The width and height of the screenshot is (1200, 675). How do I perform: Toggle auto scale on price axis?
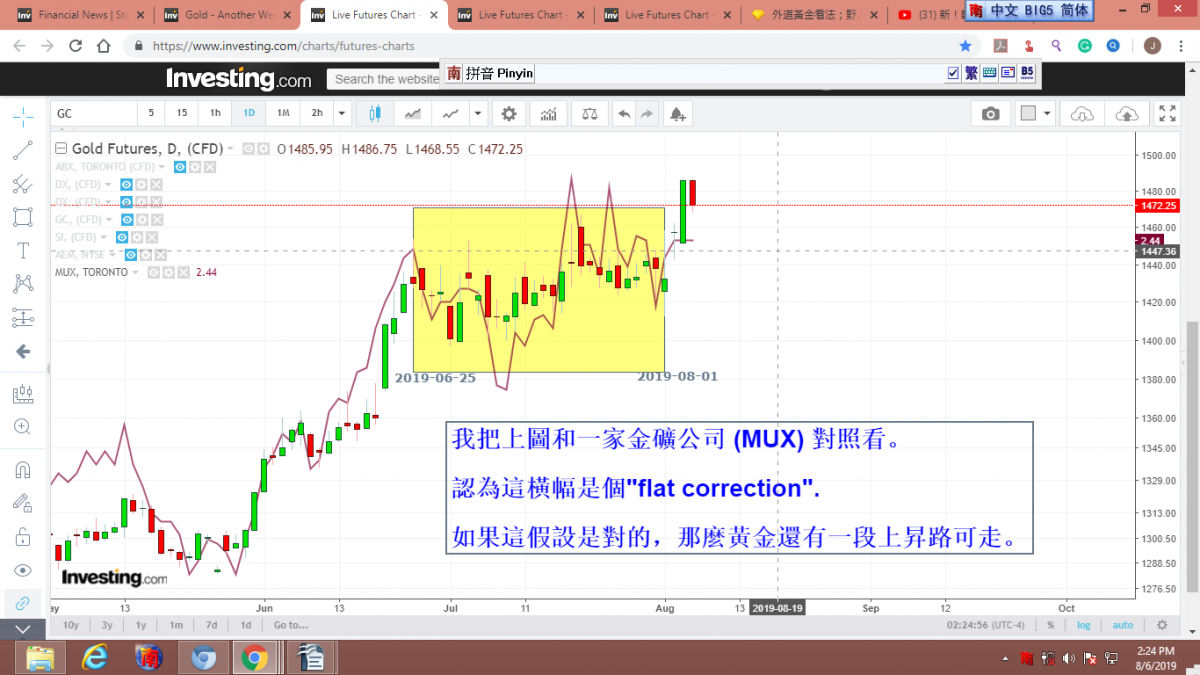(1122, 625)
